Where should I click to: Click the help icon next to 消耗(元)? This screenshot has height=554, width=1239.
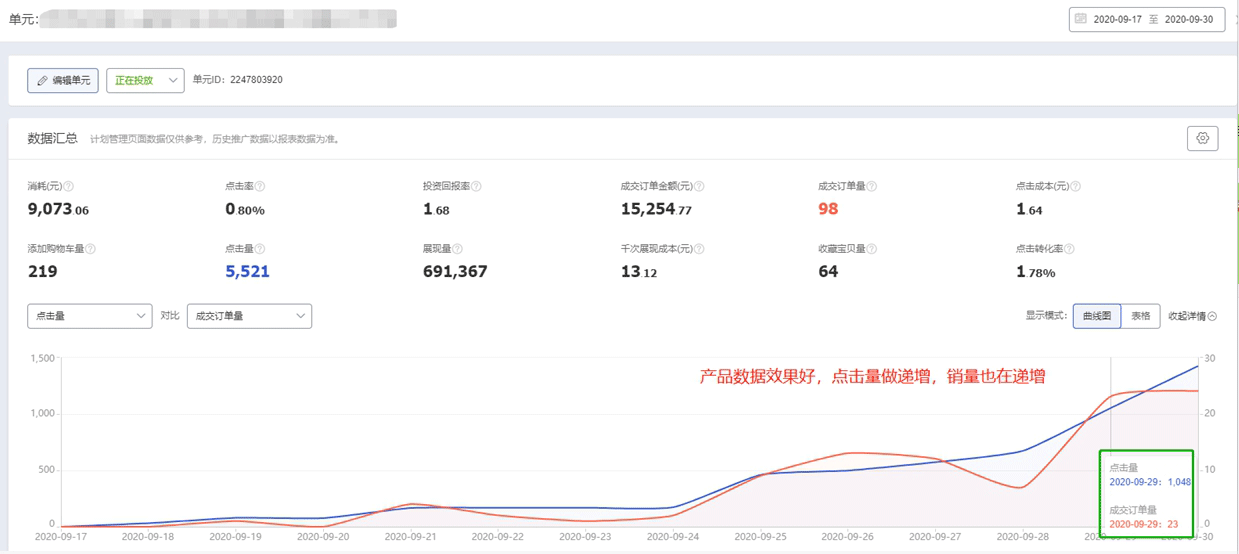[x=69, y=186]
